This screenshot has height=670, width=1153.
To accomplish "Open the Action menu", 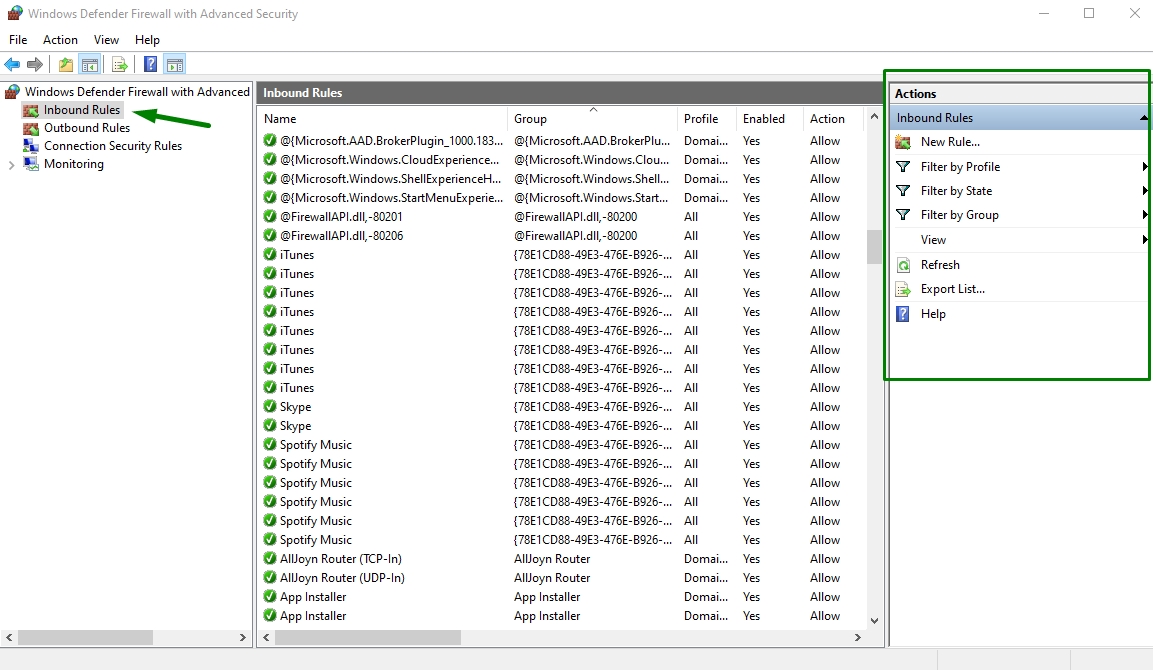I will pos(60,40).
